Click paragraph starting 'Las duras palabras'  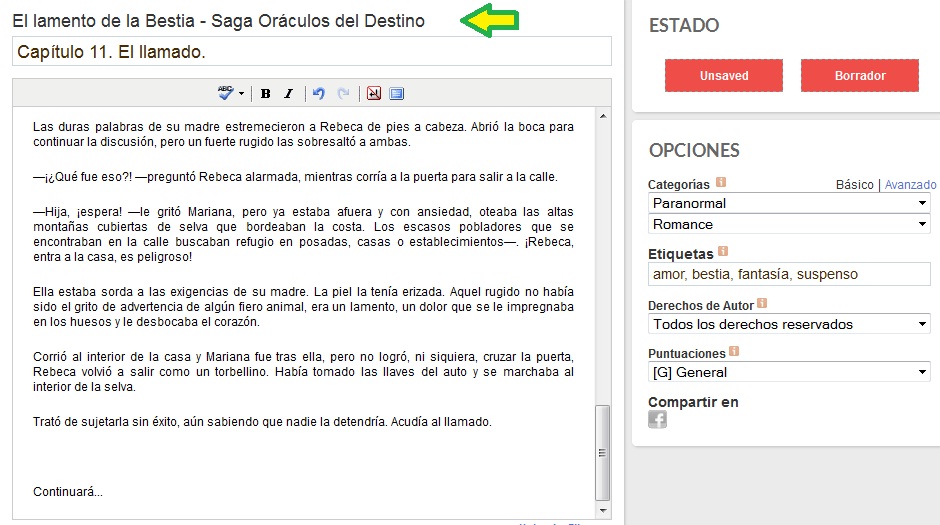tap(303, 134)
